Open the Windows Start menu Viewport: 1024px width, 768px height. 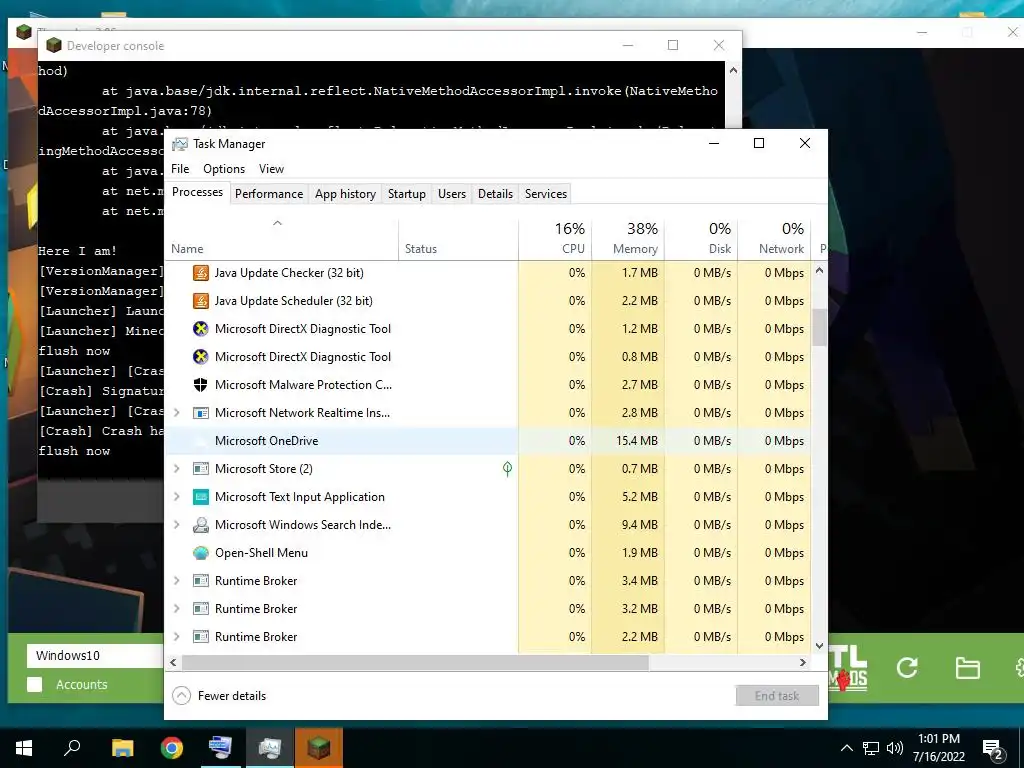[24, 748]
